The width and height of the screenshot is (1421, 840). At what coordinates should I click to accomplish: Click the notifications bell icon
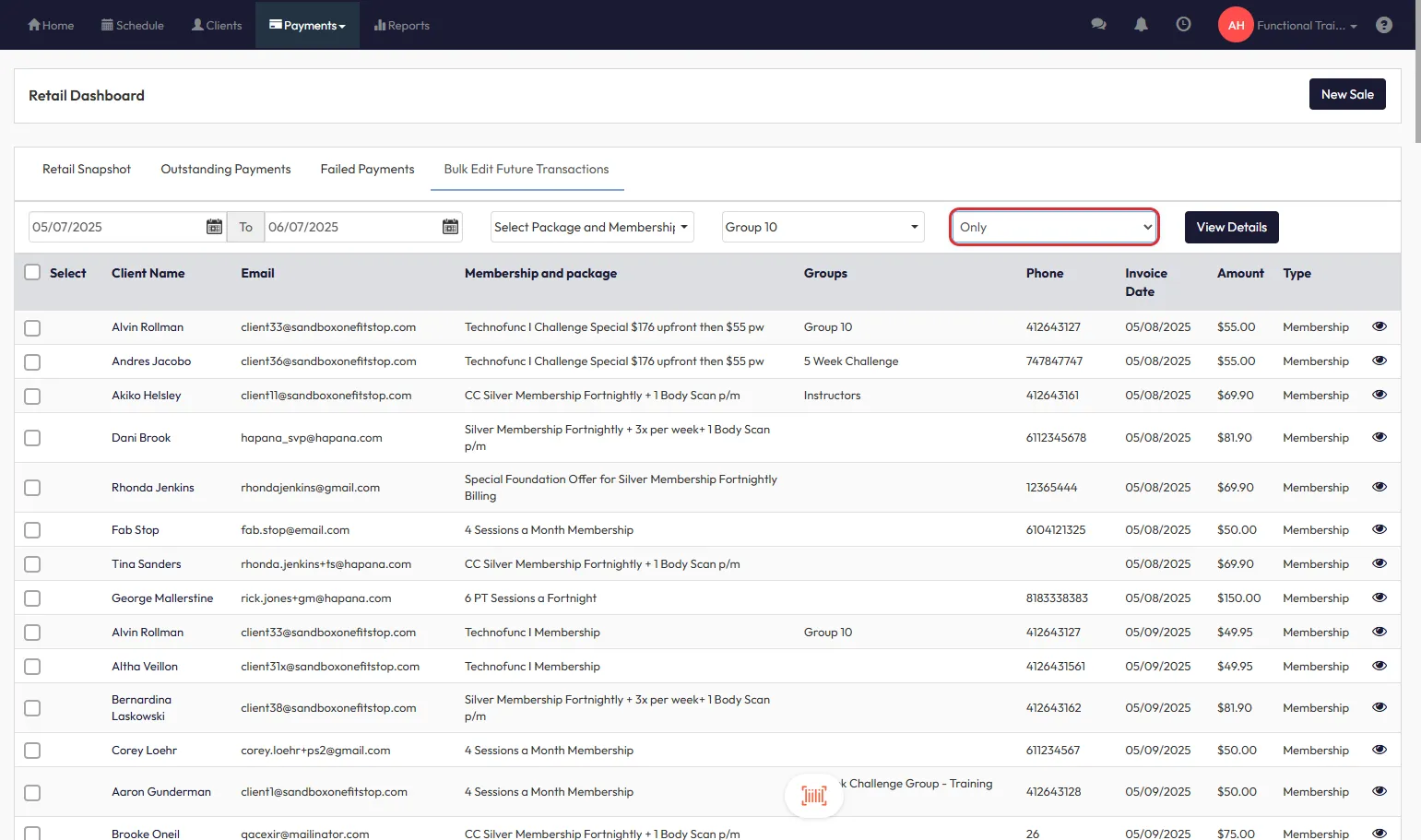[x=1141, y=25]
